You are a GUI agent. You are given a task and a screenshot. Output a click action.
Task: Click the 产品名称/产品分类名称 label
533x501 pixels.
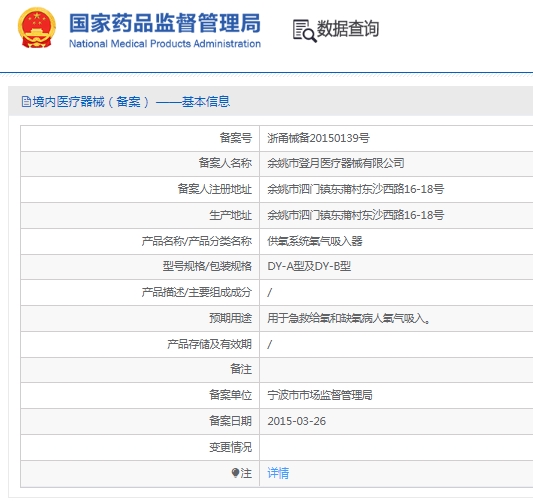[196, 241]
